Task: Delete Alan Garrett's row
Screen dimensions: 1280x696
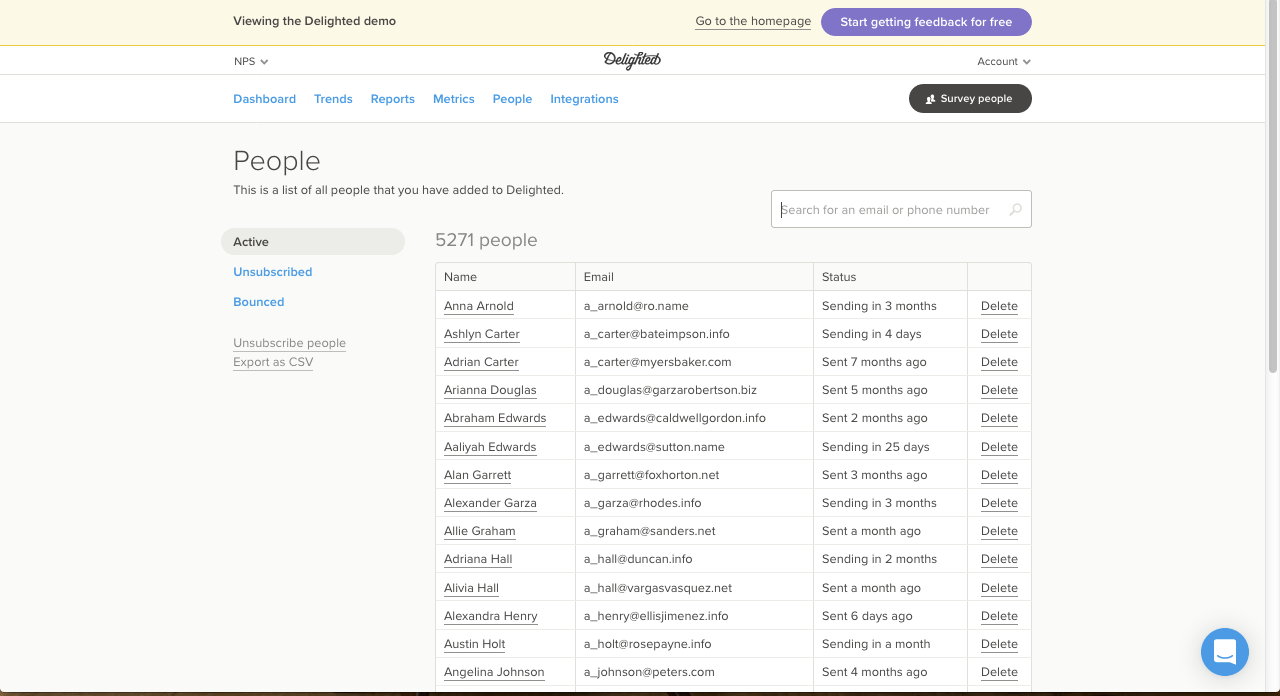Action: tap(999, 475)
